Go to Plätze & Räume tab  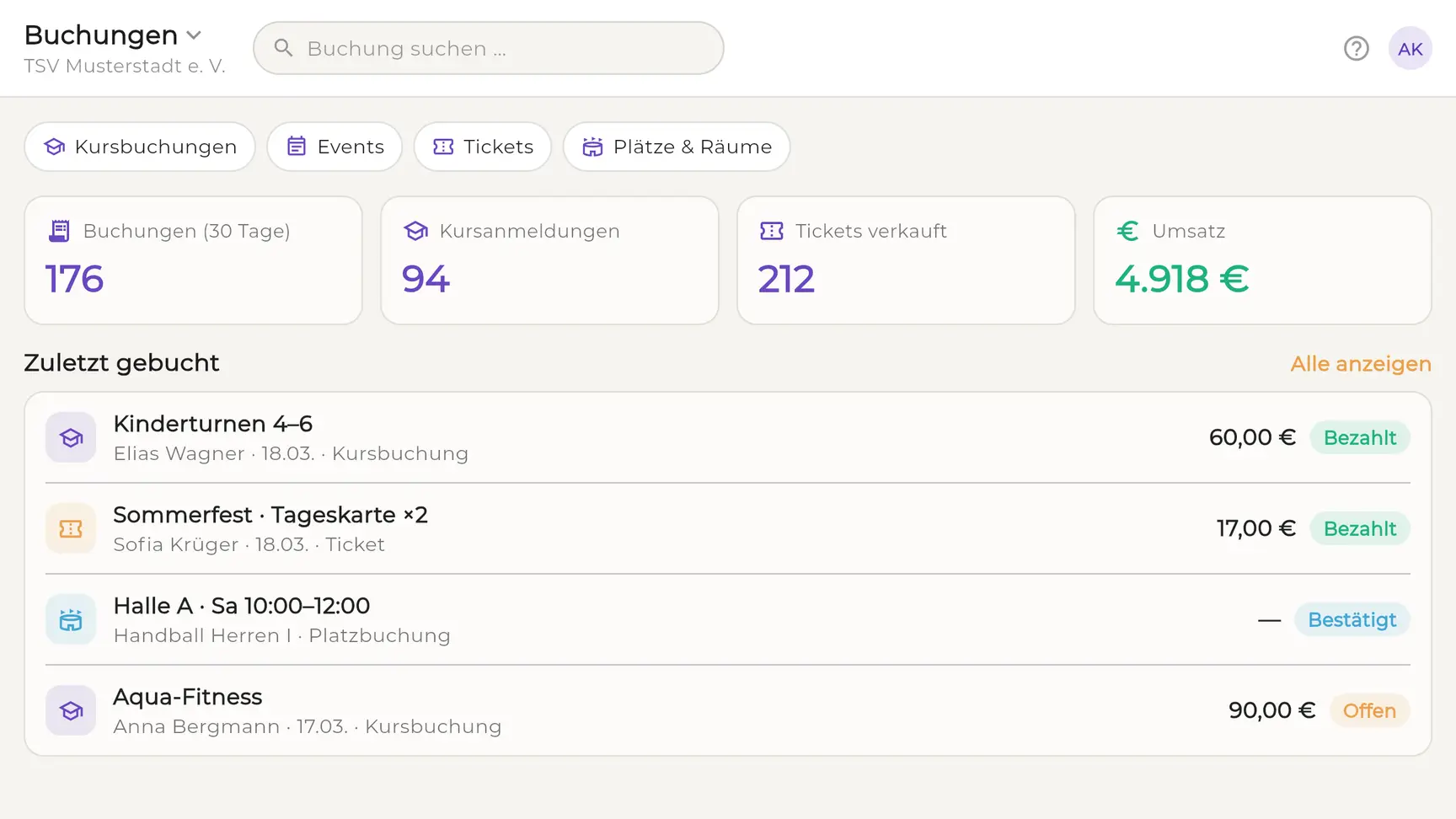(x=677, y=147)
